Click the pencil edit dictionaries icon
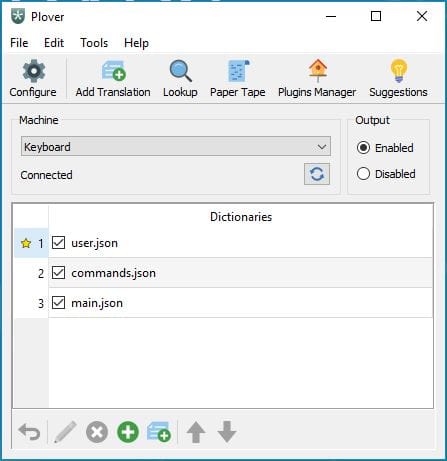The width and height of the screenshot is (447, 461). click(65, 432)
